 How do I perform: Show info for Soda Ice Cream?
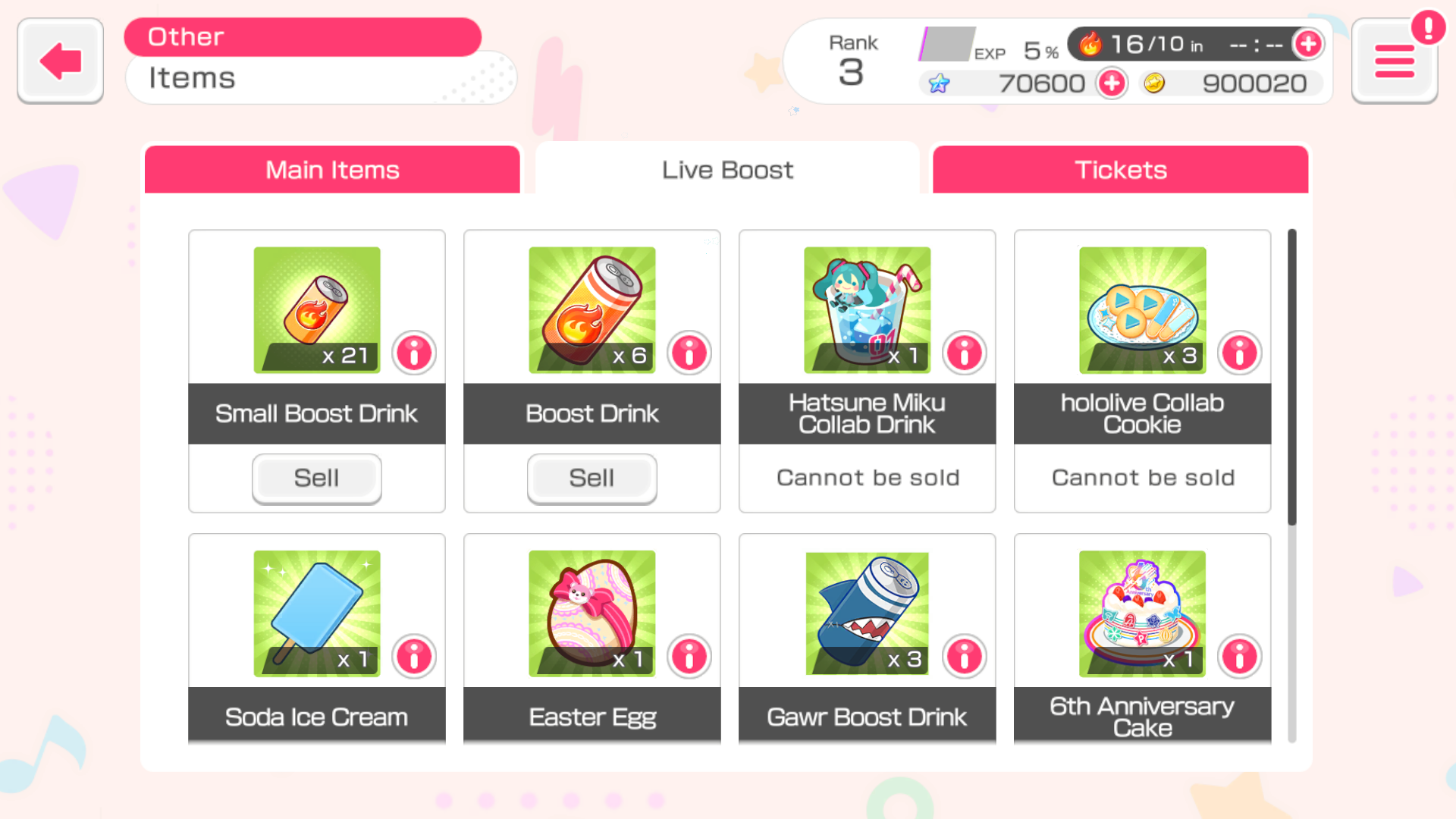[x=414, y=657]
